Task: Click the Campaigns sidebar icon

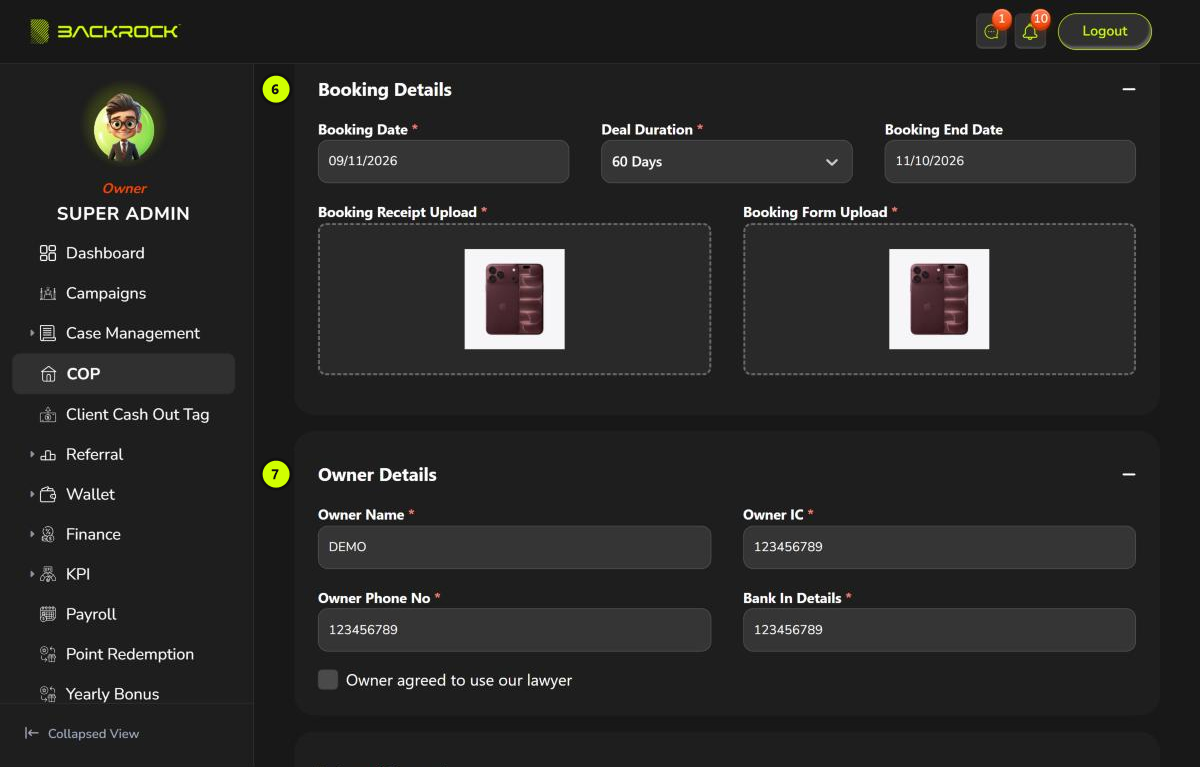Action: (48, 293)
